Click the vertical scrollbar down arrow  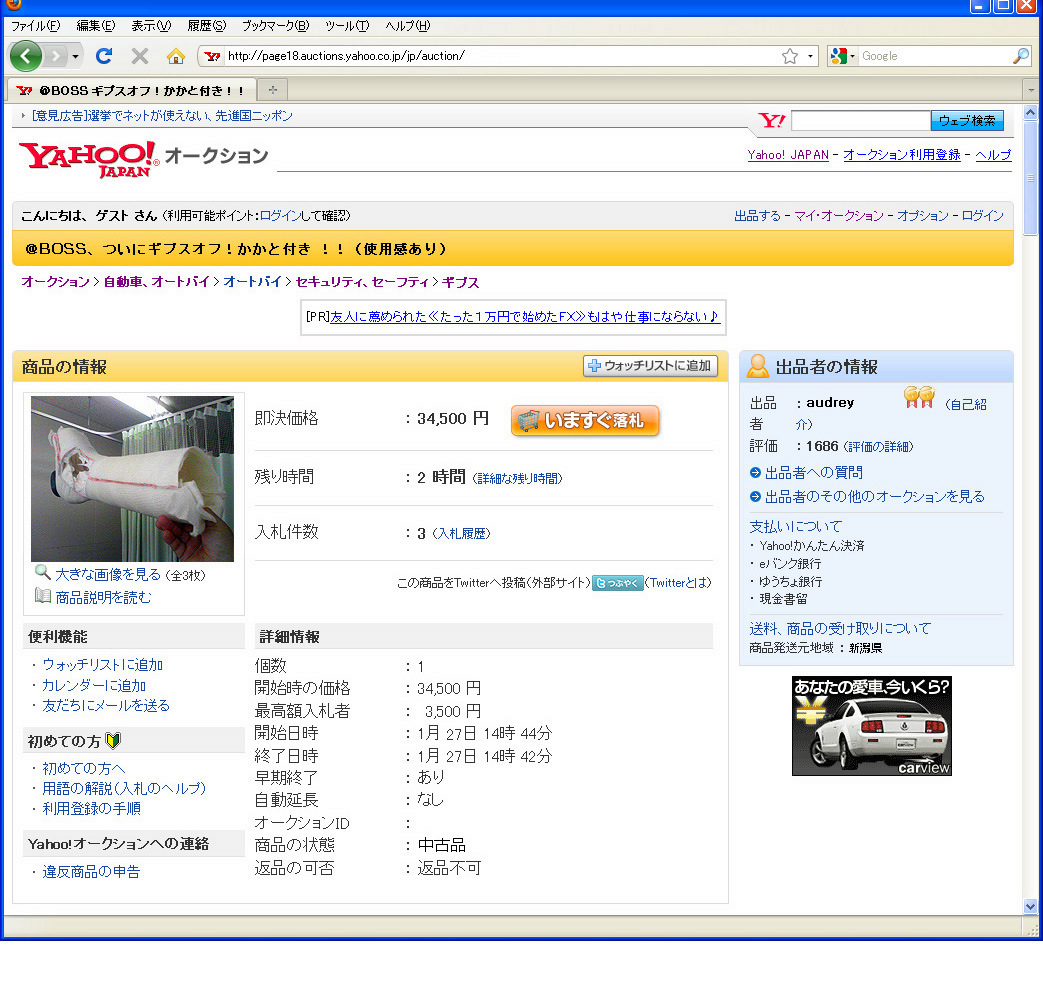[x=1030, y=906]
